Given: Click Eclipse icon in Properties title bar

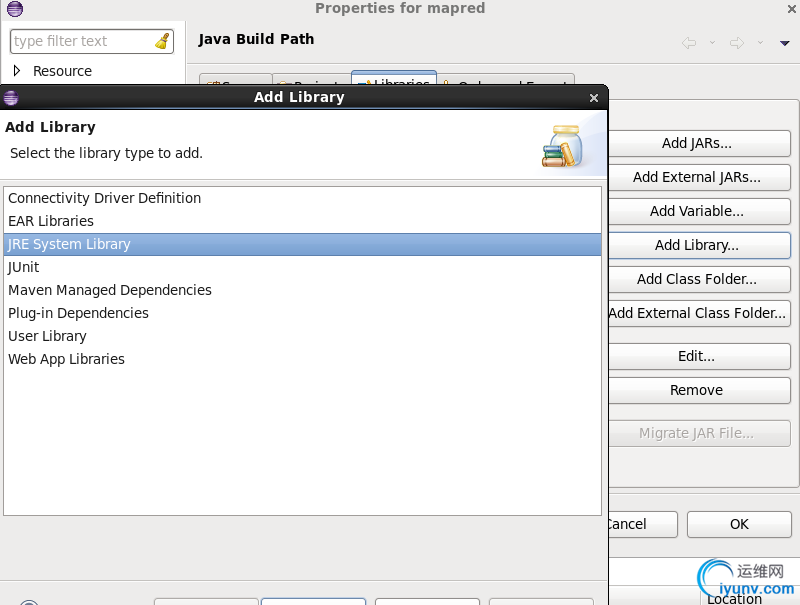Looking at the screenshot, I should point(15,9).
